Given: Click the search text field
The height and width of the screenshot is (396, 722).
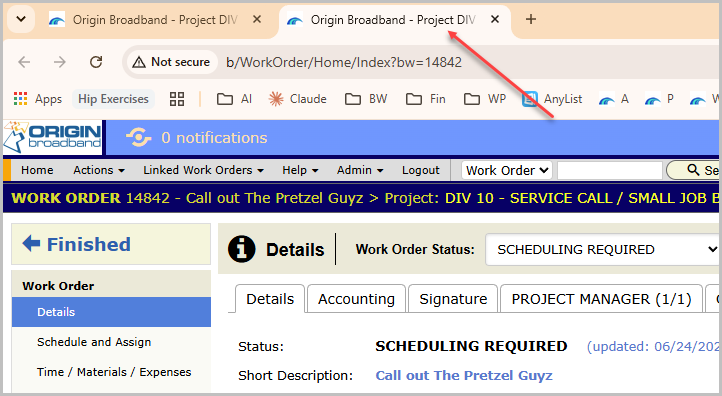Looking at the screenshot, I should pyautogui.click(x=610, y=170).
